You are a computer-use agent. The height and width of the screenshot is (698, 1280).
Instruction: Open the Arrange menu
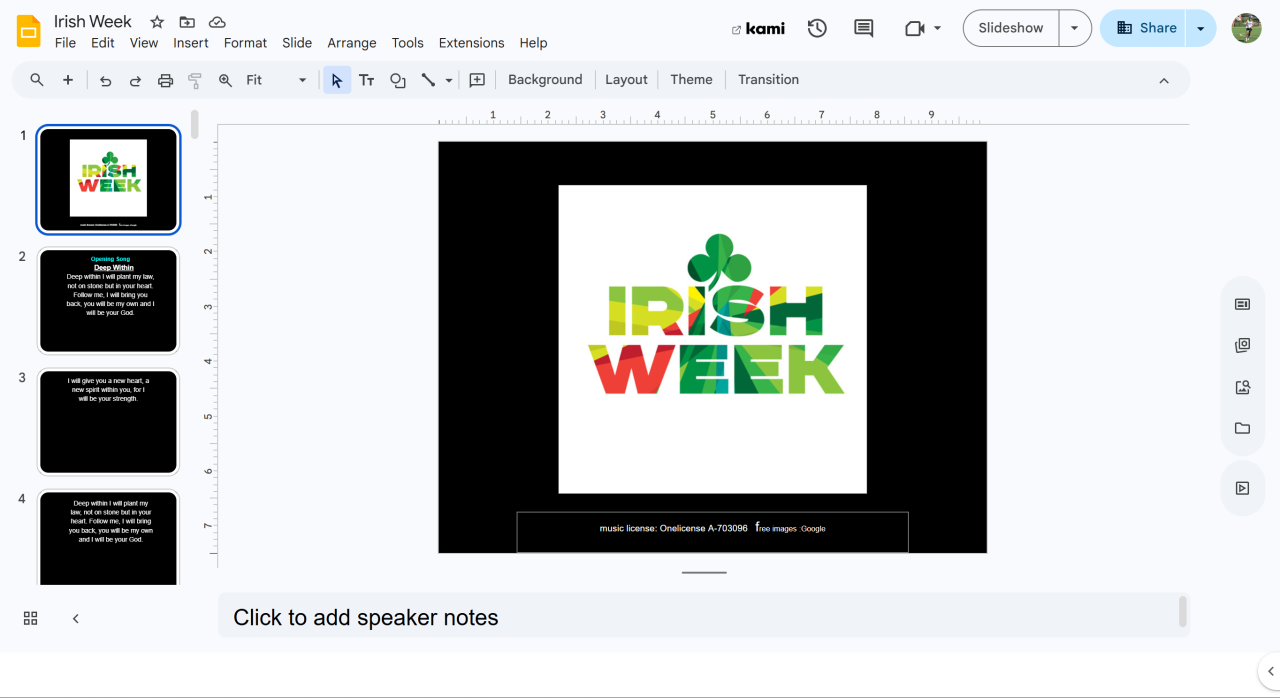tap(352, 43)
